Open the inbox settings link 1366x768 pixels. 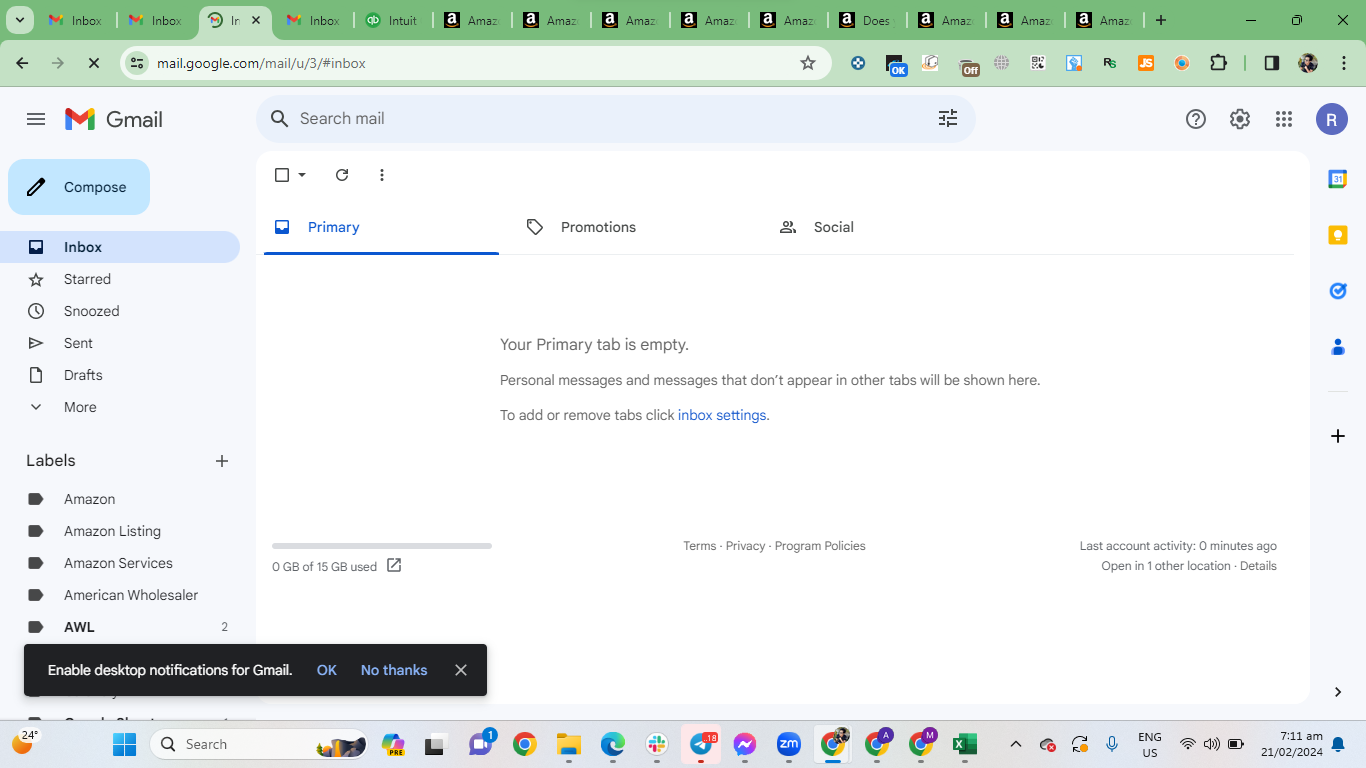(722, 415)
